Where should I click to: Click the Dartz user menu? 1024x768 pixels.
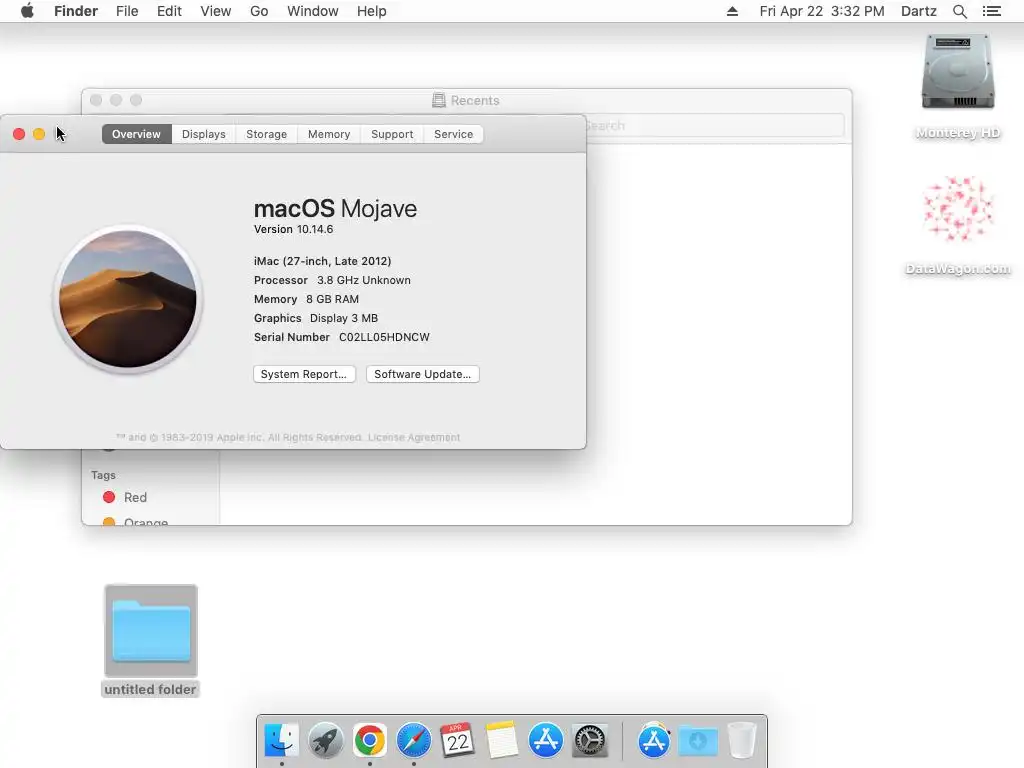pos(918,11)
